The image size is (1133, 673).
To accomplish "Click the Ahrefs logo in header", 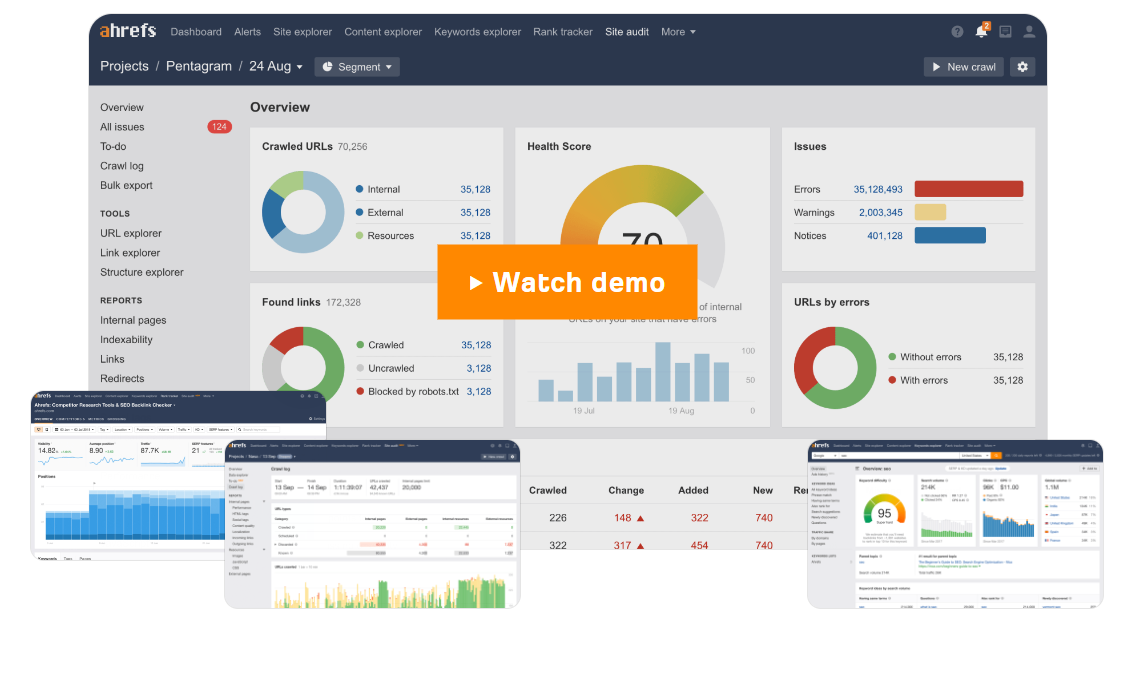I will click(127, 31).
